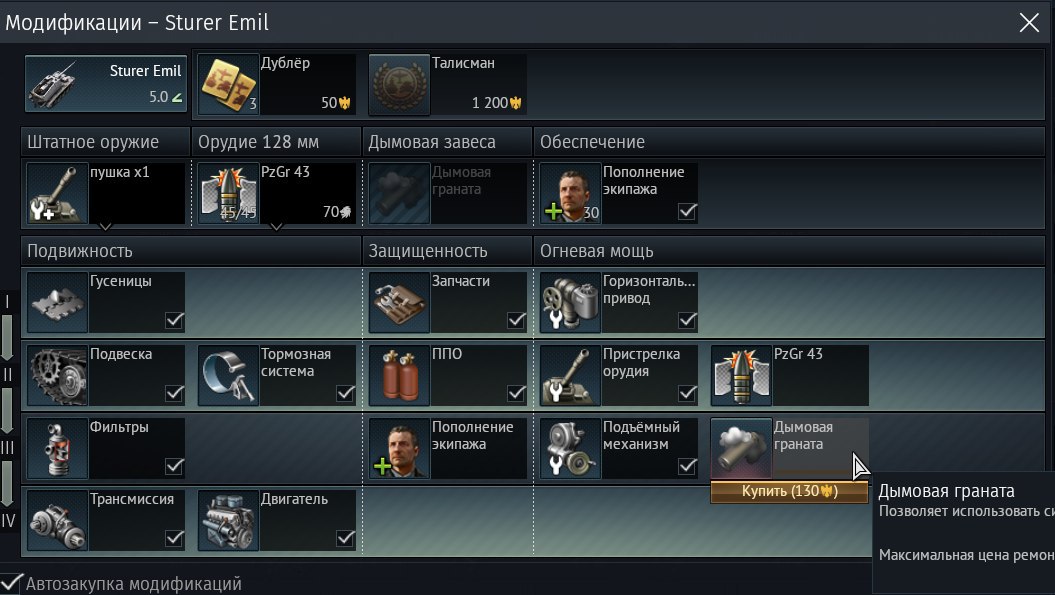Expand the PzGr 43 ammo dropdown arrow
Image resolution: width=1055 pixels, height=595 pixels.
click(277, 227)
